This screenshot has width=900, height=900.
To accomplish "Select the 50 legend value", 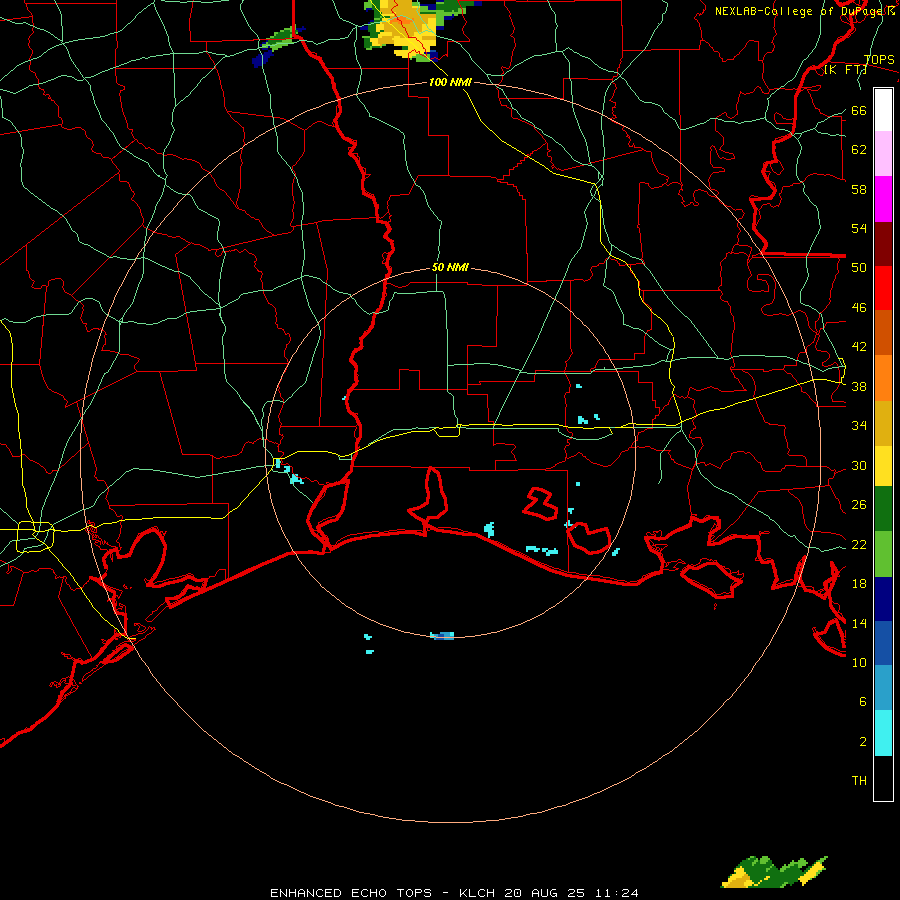I will (859, 268).
